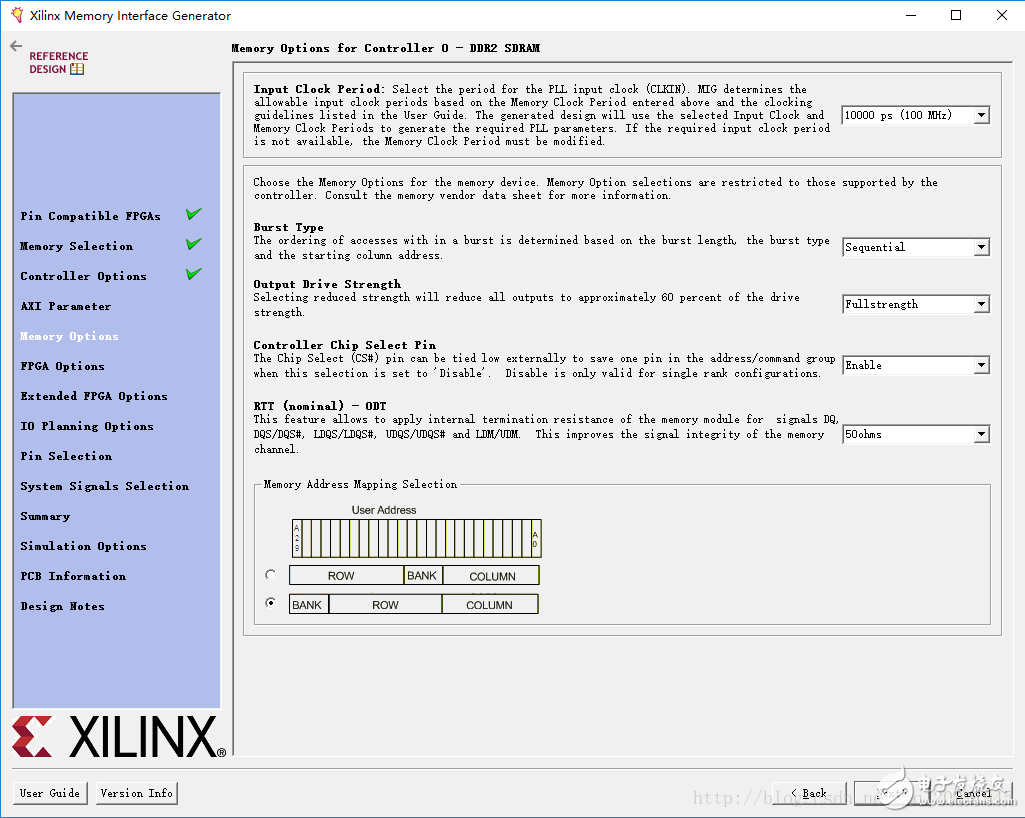Go to FPGA Options step
This screenshot has height=818, width=1025.
(x=62, y=366)
